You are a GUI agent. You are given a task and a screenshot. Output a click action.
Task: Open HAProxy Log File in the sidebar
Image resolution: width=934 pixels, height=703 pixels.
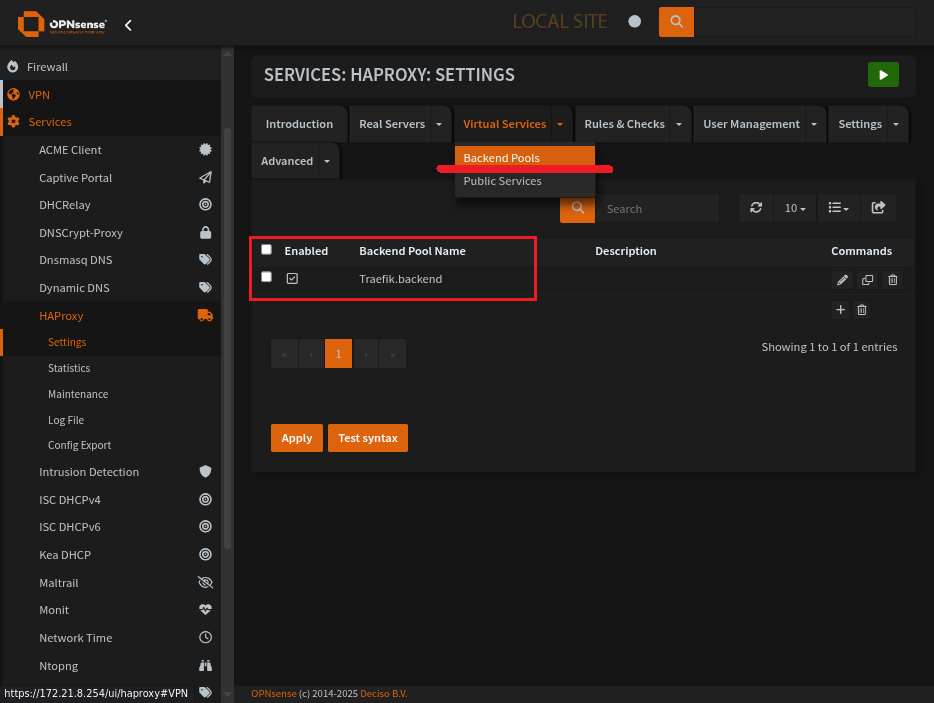[x=66, y=420]
